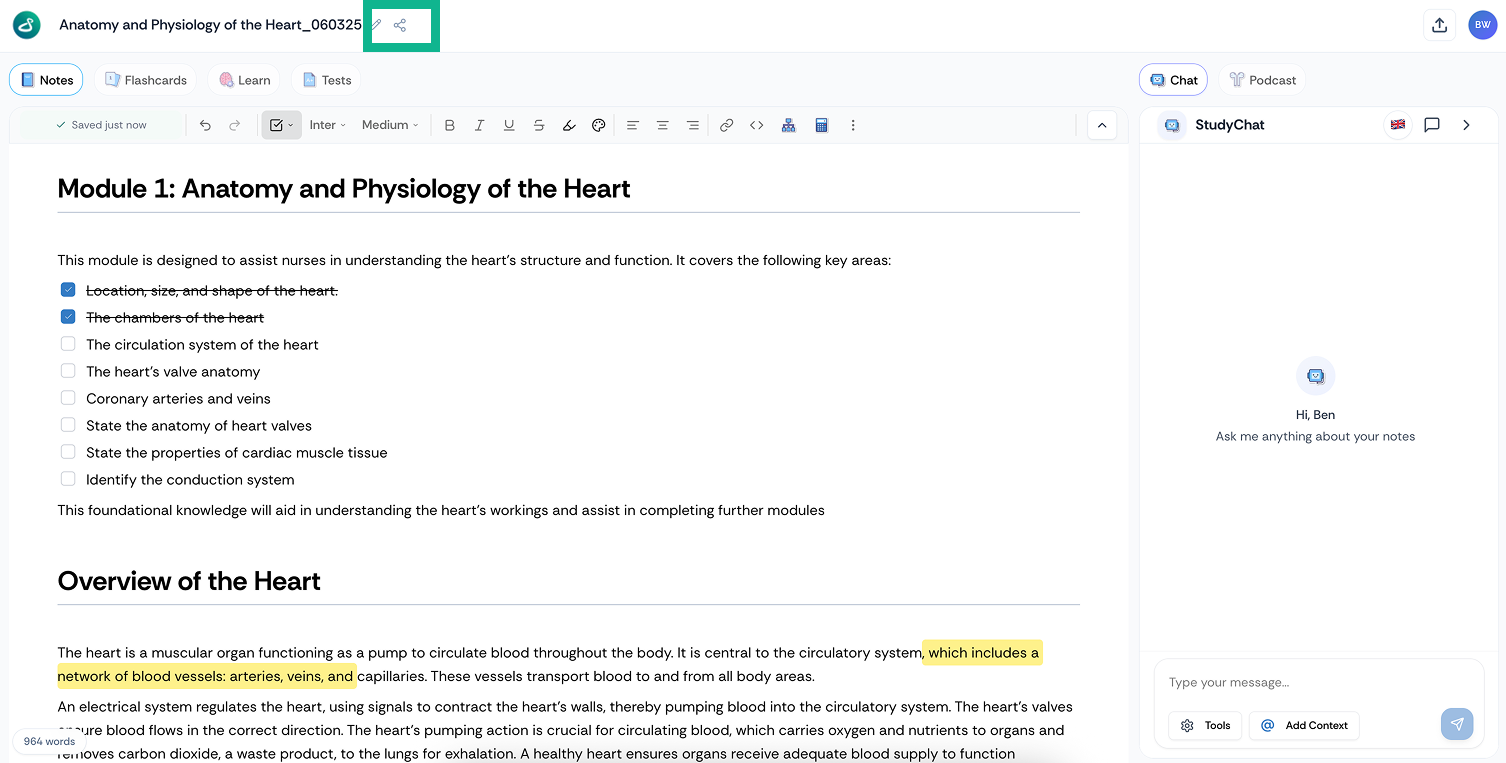Insert a diagram from the toolbar

point(789,125)
